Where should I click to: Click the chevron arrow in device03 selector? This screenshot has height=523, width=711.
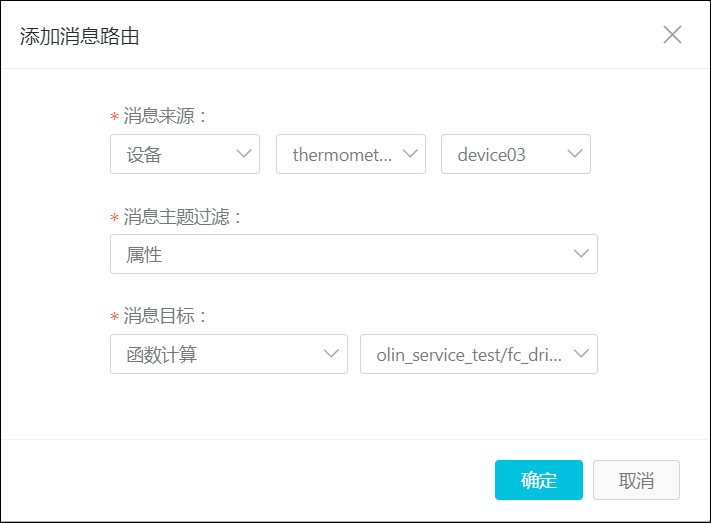(575, 154)
